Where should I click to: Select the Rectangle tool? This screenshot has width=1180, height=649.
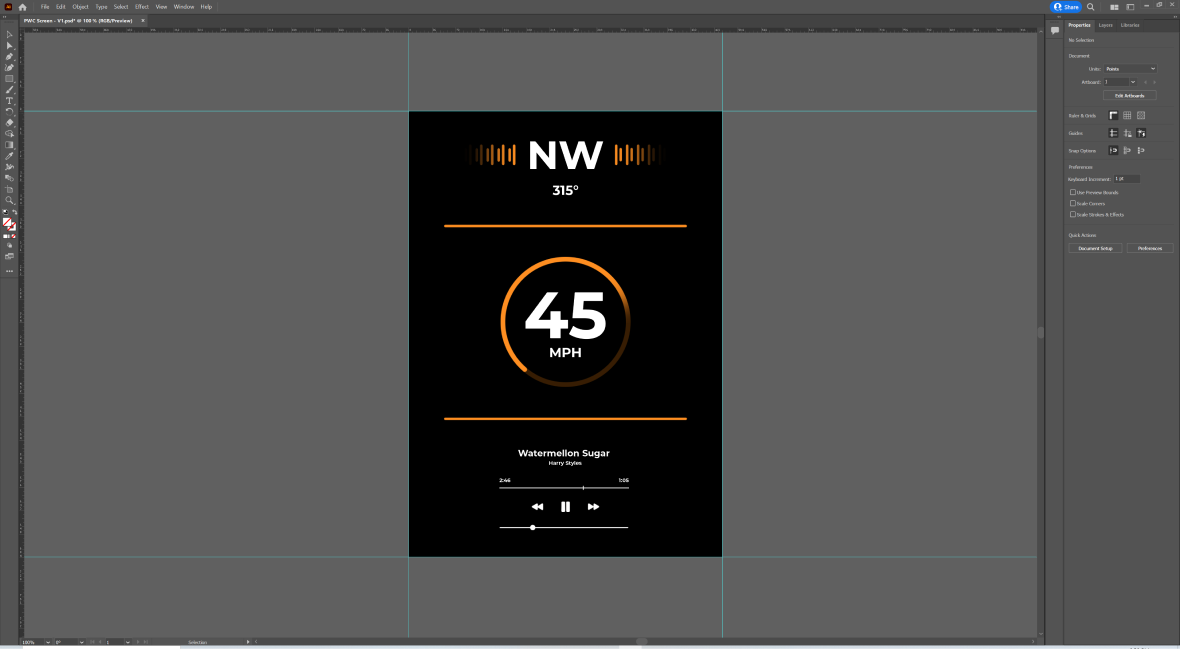(x=9, y=78)
